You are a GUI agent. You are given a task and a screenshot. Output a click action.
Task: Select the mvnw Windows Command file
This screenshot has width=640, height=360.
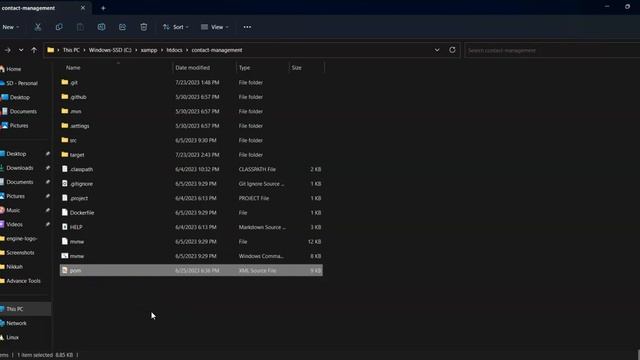[191, 256]
